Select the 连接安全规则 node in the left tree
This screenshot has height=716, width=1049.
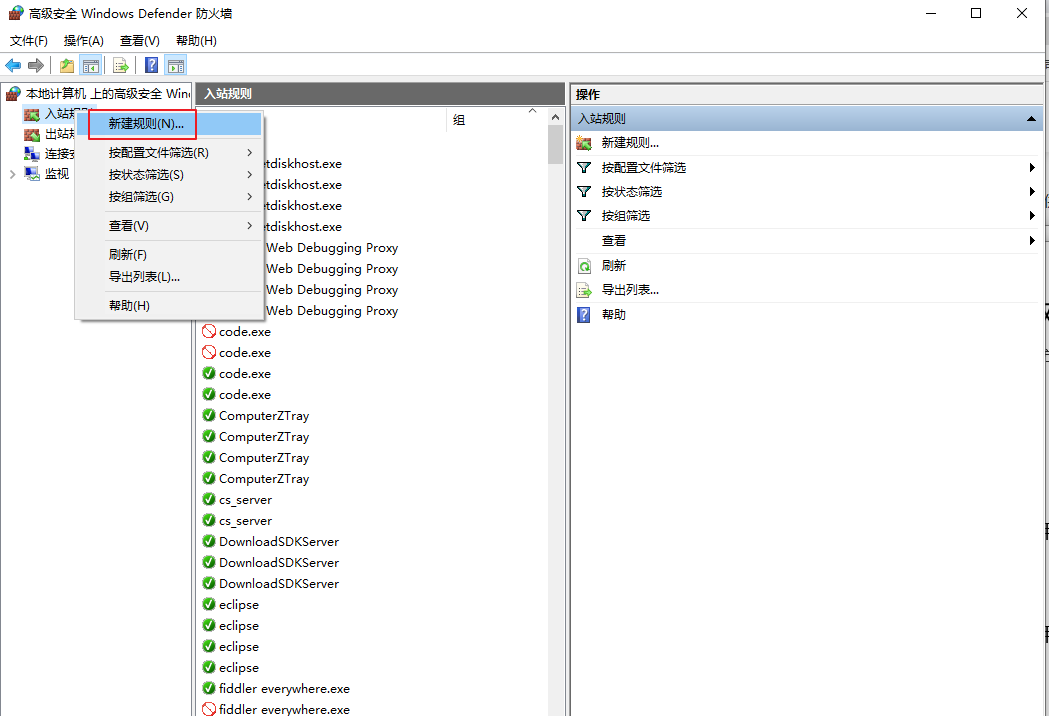click(x=50, y=154)
